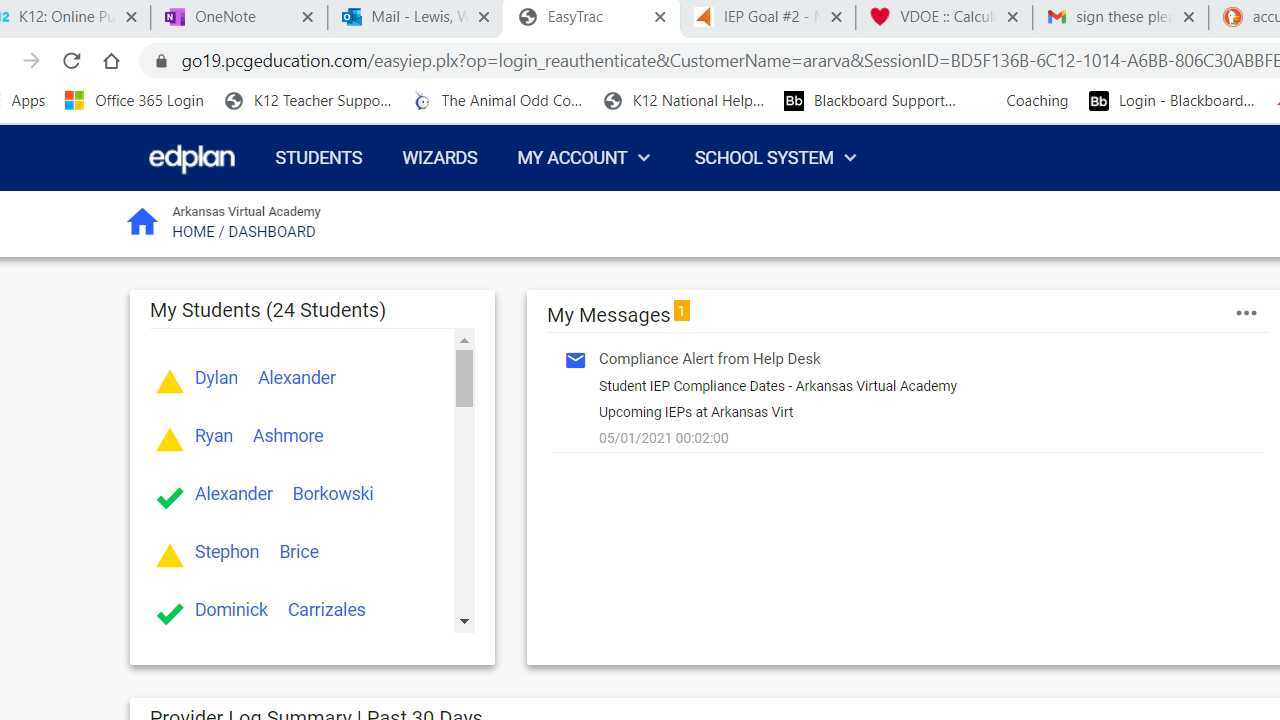Viewport: 1280px width, 720px height.
Task: Open the Compliance Alert from Help Desk message
Action: pos(709,358)
